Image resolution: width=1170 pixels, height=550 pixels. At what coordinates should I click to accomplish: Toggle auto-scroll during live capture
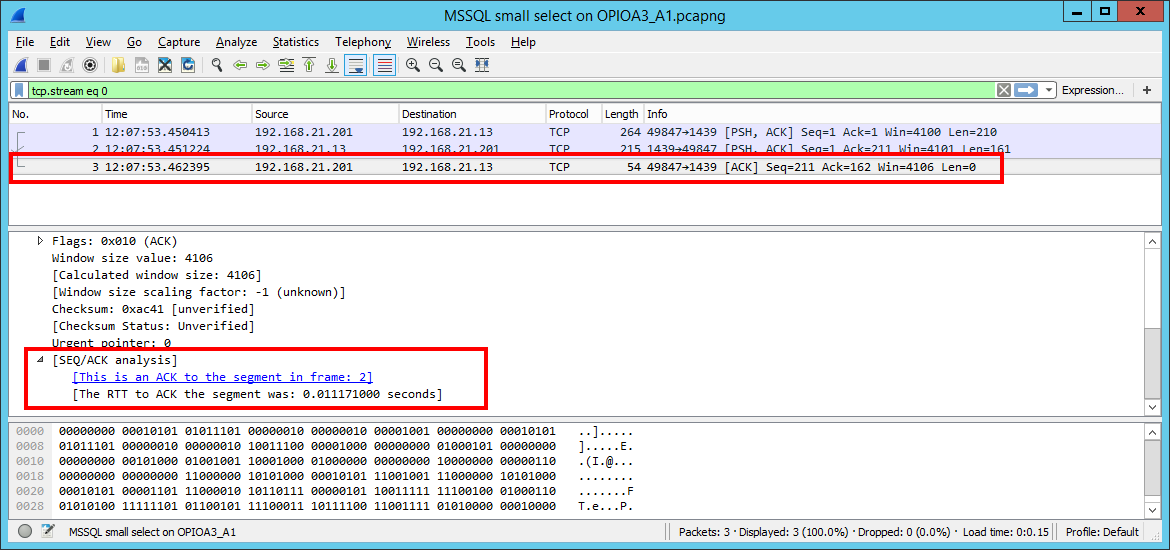(x=356, y=65)
